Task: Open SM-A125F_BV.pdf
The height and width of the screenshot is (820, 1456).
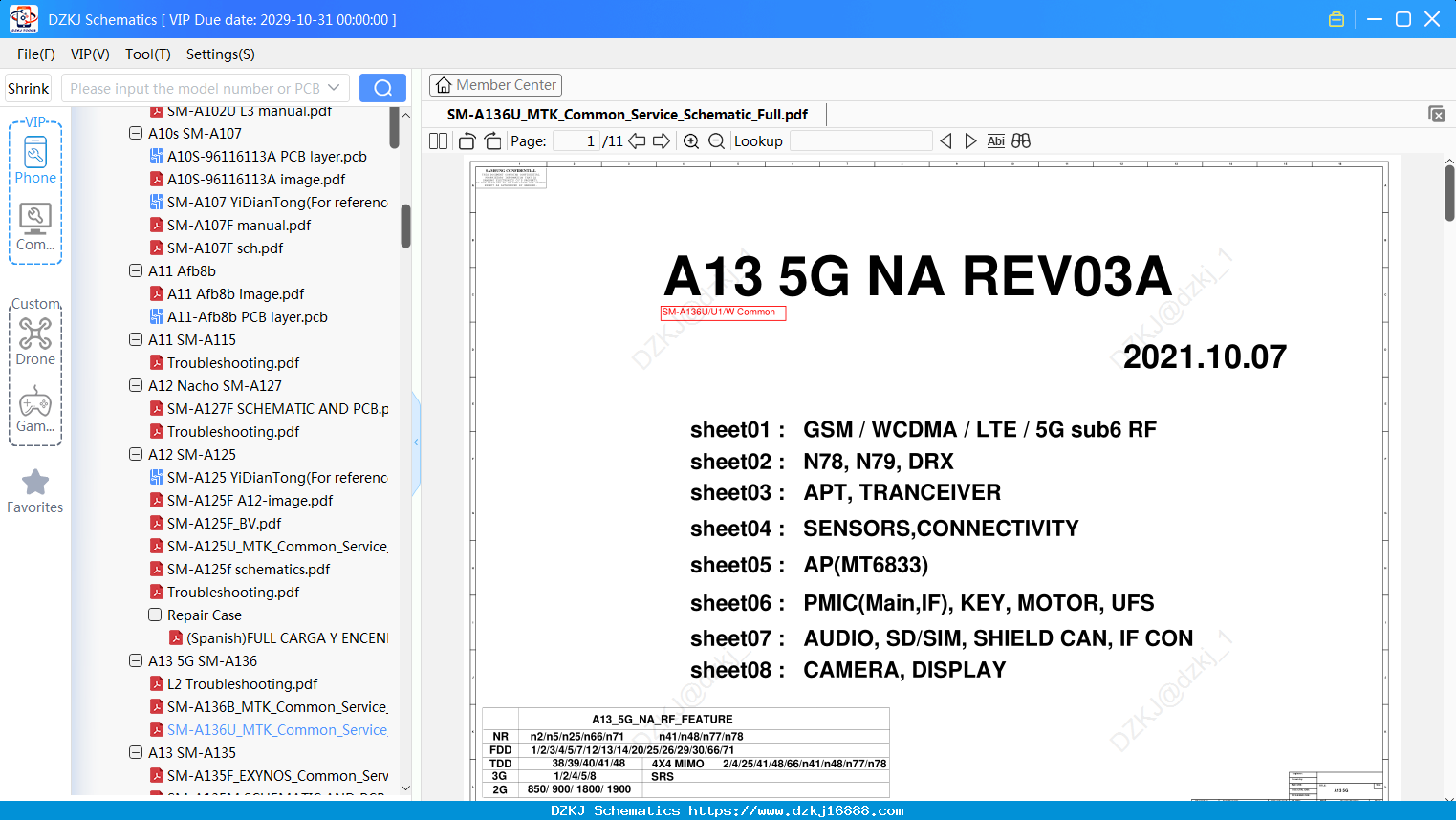Action: point(216,524)
